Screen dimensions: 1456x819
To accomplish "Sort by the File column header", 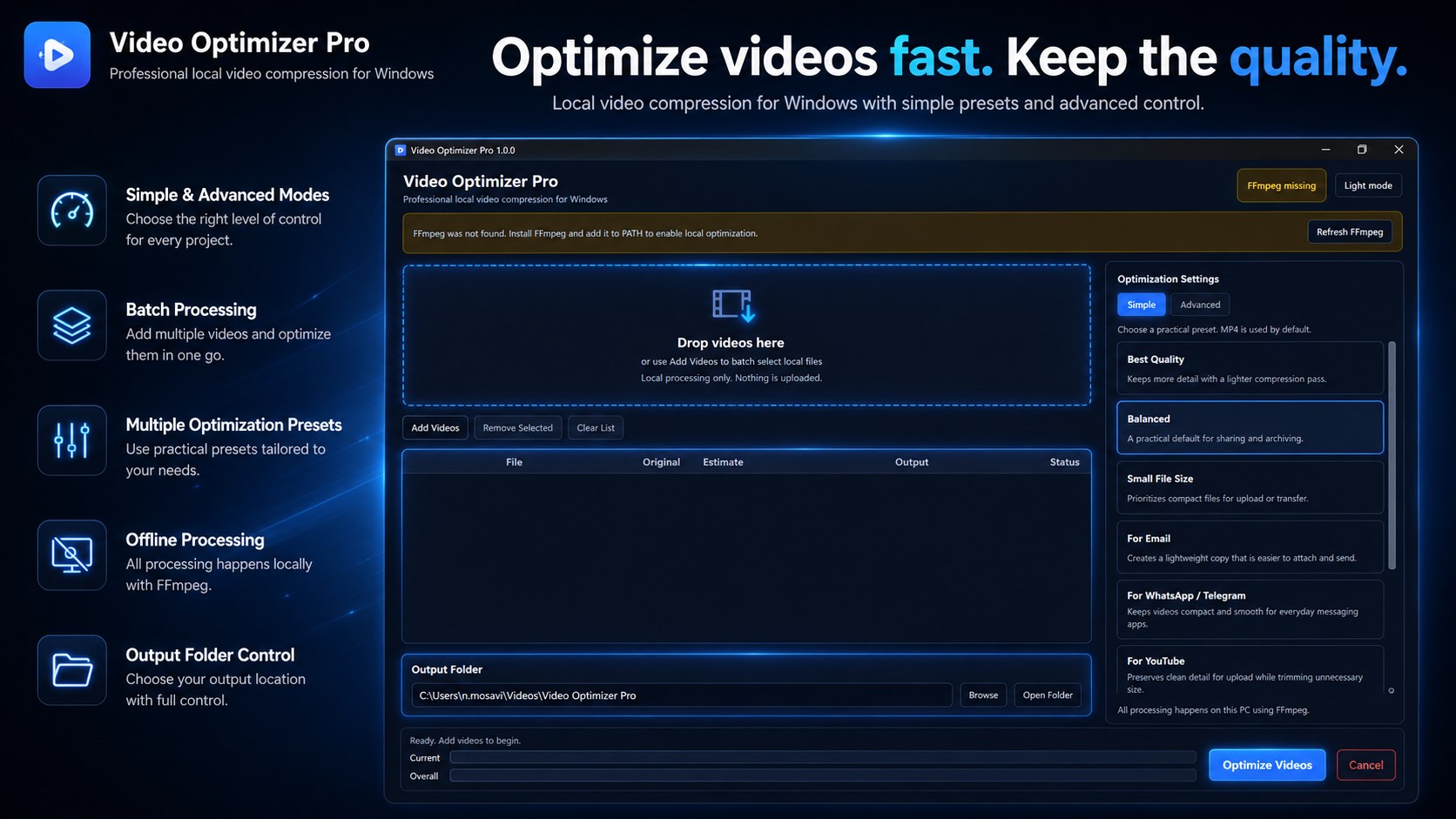I will 514,462.
